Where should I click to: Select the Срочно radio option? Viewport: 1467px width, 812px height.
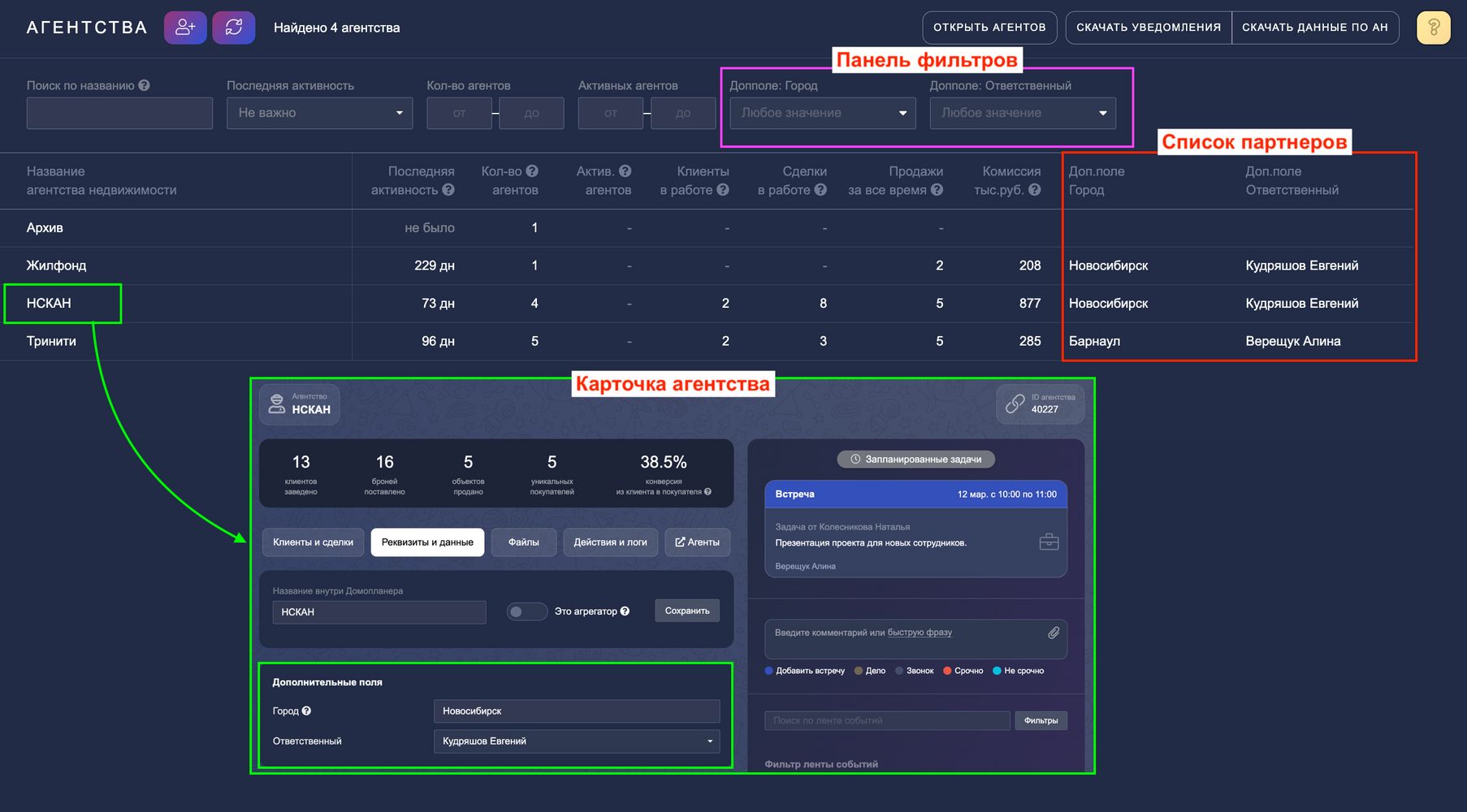click(x=947, y=671)
